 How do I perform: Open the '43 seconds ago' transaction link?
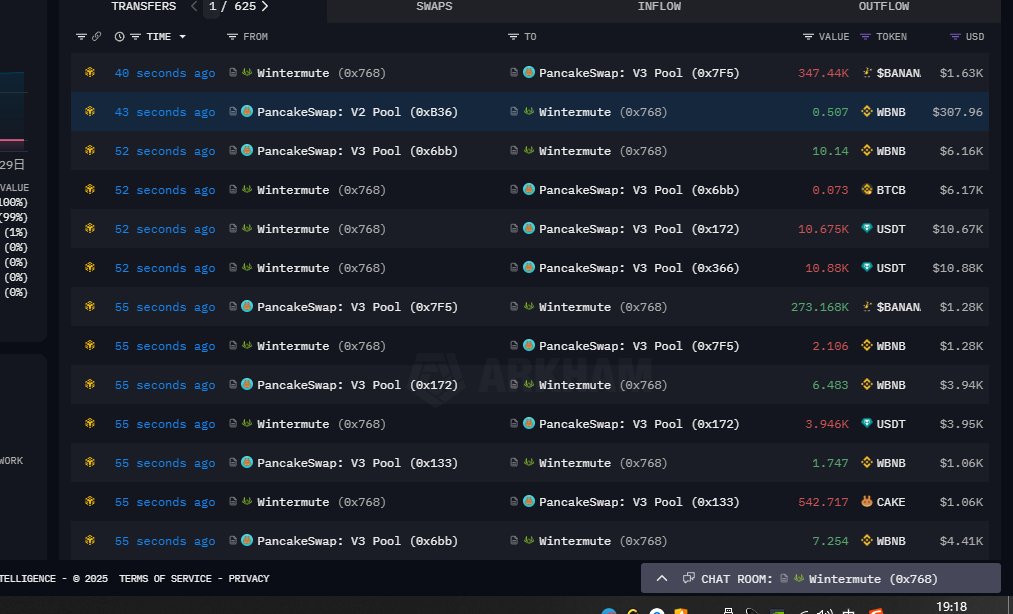coord(165,112)
